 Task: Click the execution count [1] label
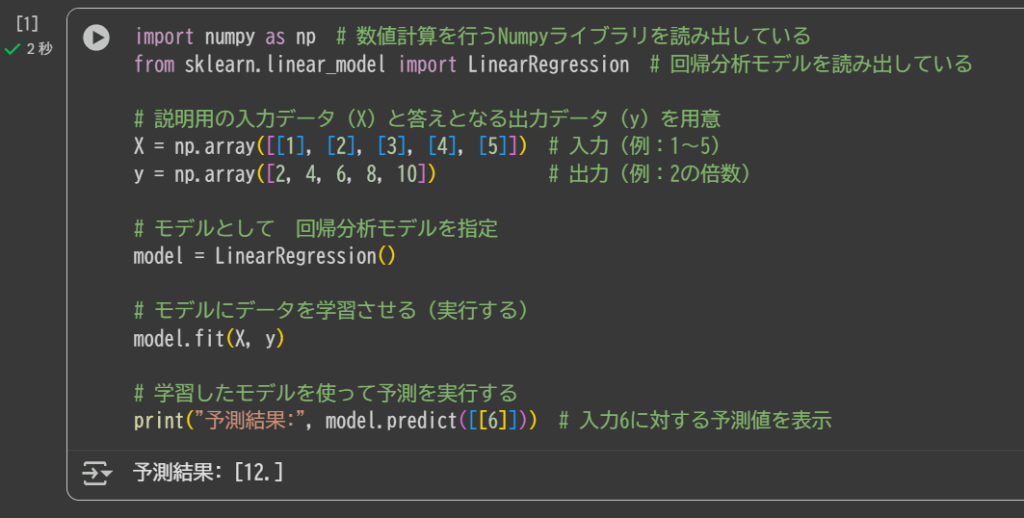point(27,24)
